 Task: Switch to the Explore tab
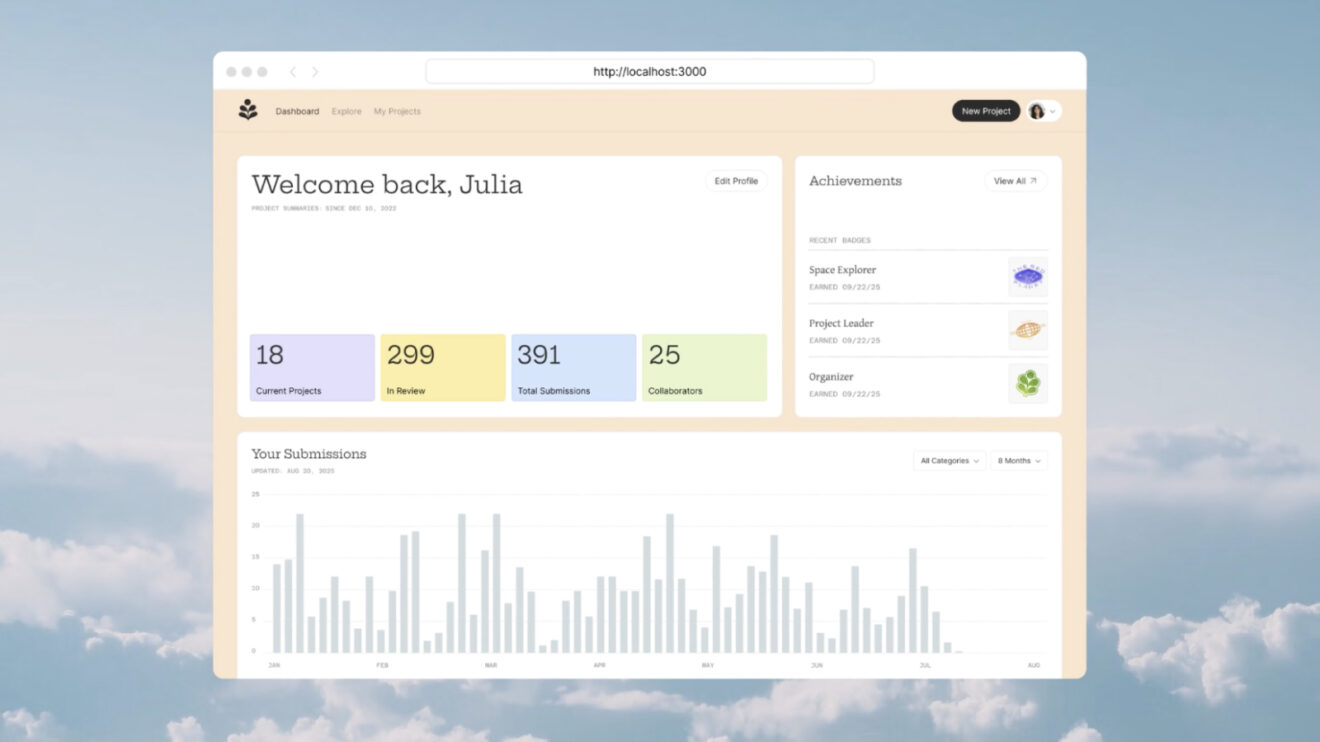pyautogui.click(x=346, y=111)
